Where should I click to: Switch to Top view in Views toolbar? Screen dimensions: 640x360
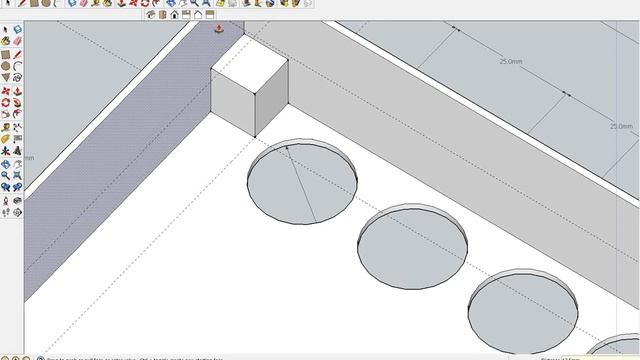(162, 15)
